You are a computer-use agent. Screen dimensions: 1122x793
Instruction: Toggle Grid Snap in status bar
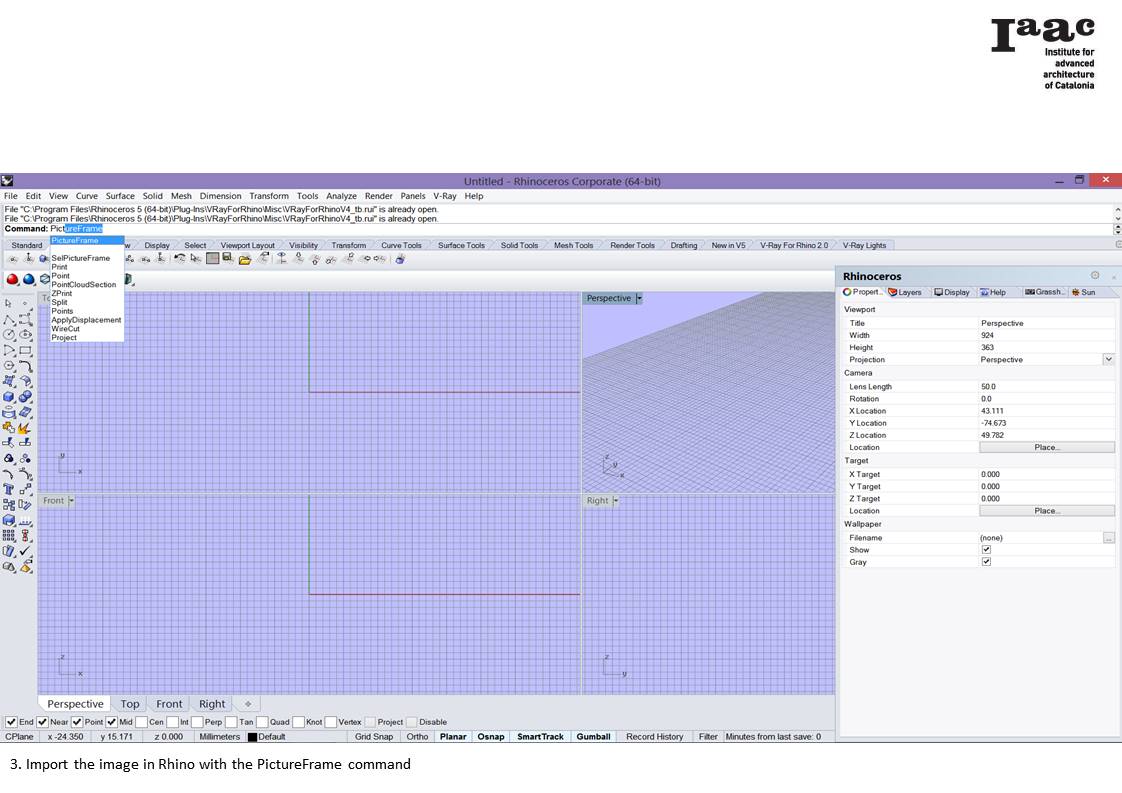(x=373, y=737)
